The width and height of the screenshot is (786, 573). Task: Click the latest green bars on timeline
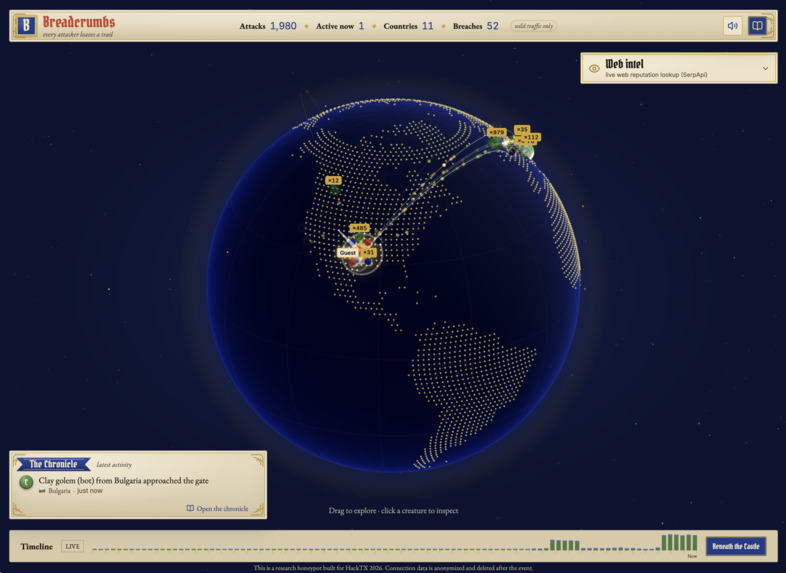[679, 542]
